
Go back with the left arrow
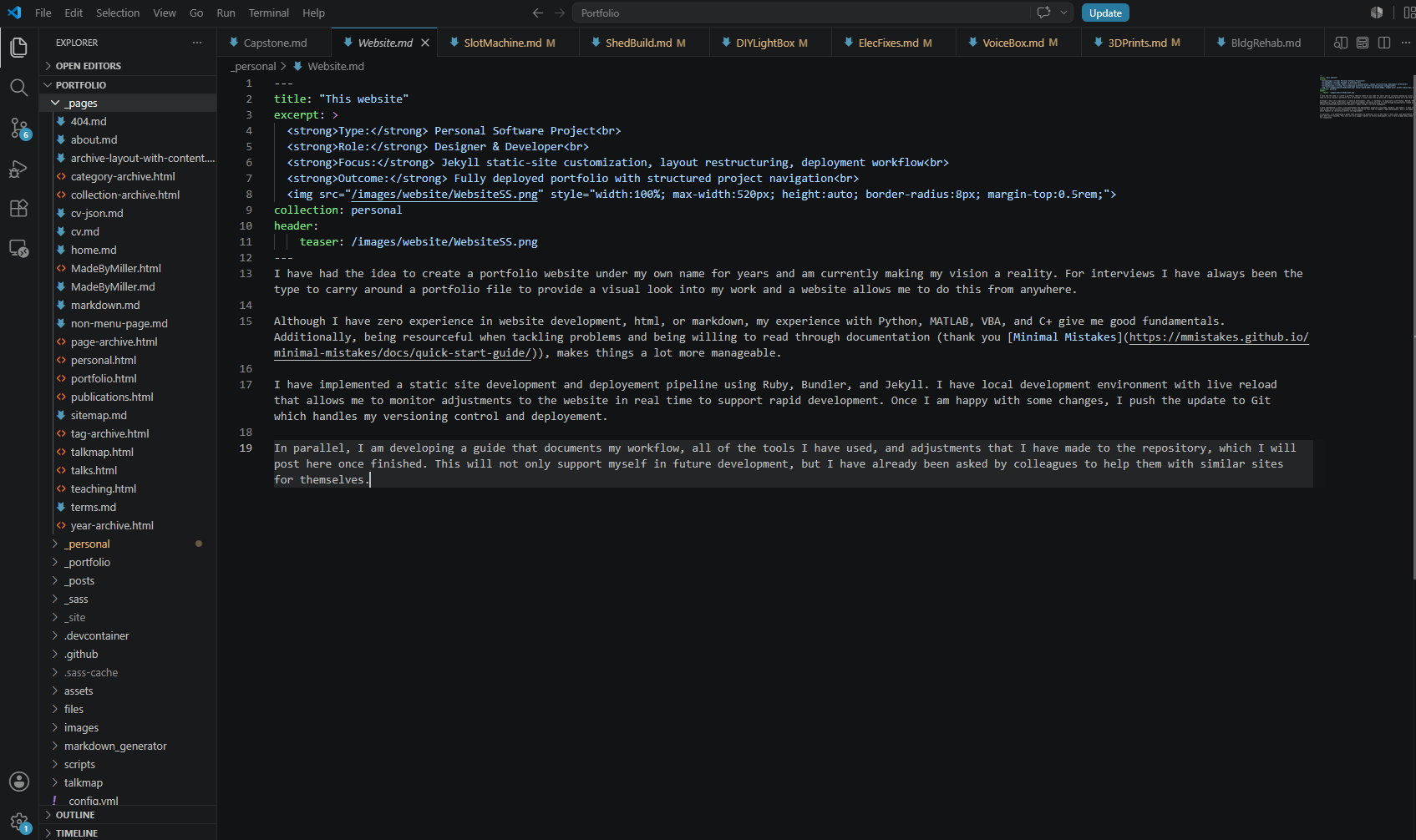[x=538, y=13]
